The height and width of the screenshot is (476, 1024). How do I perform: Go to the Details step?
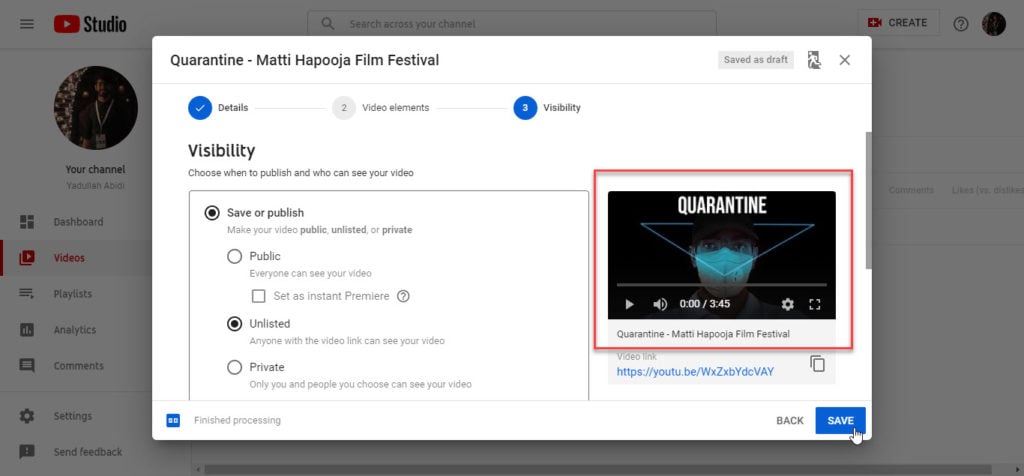(x=200, y=108)
